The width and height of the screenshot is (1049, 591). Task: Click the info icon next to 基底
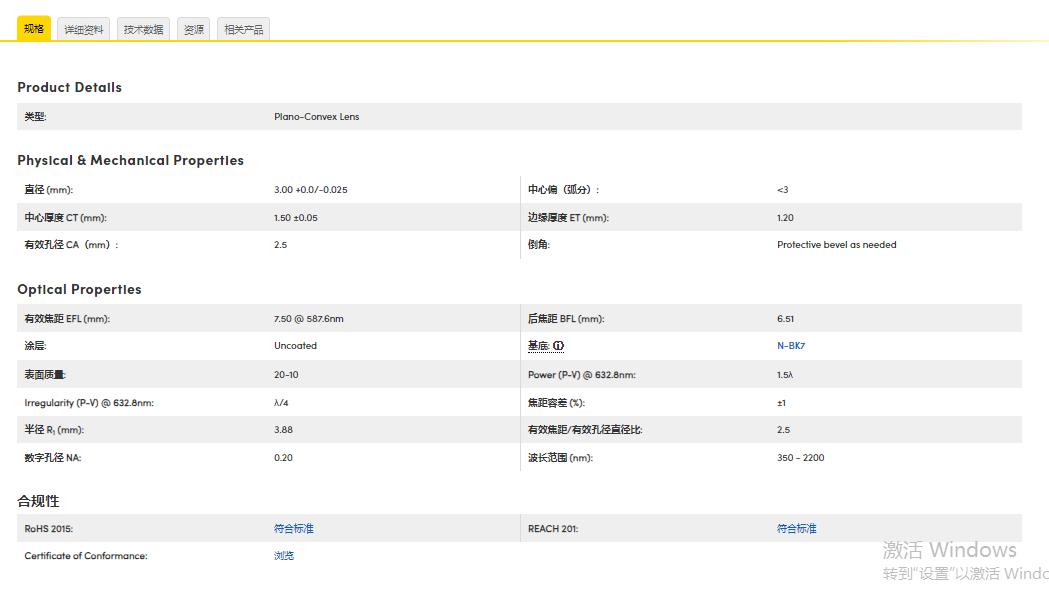pos(558,346)
